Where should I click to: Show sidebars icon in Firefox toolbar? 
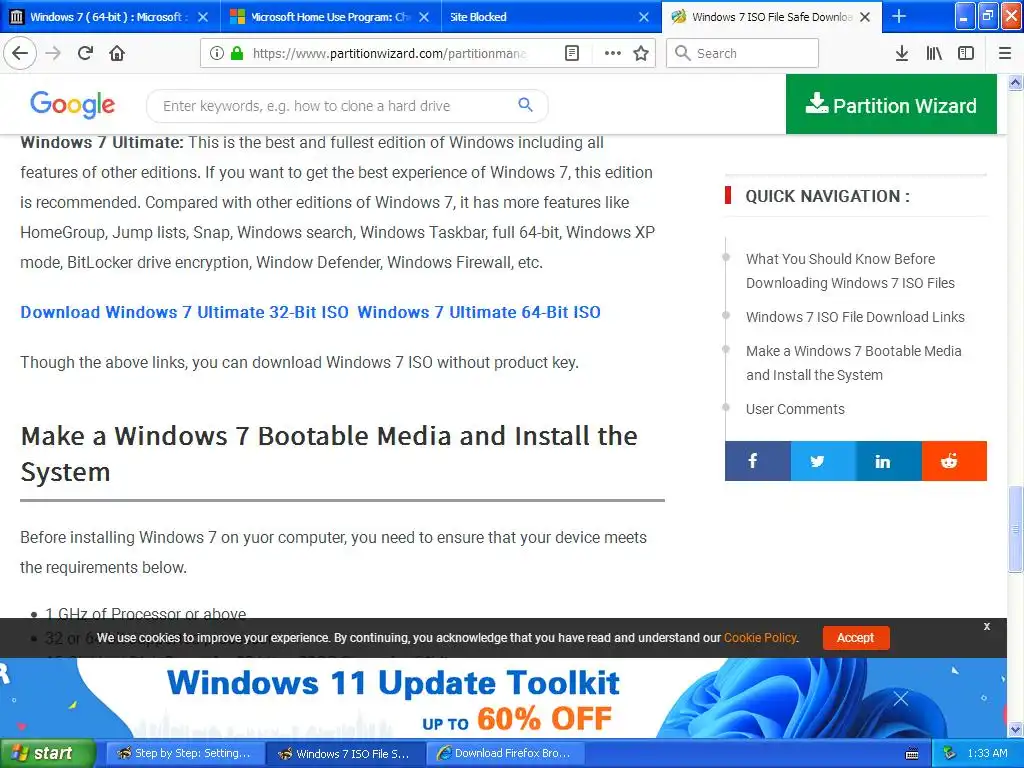pos(966,53)
